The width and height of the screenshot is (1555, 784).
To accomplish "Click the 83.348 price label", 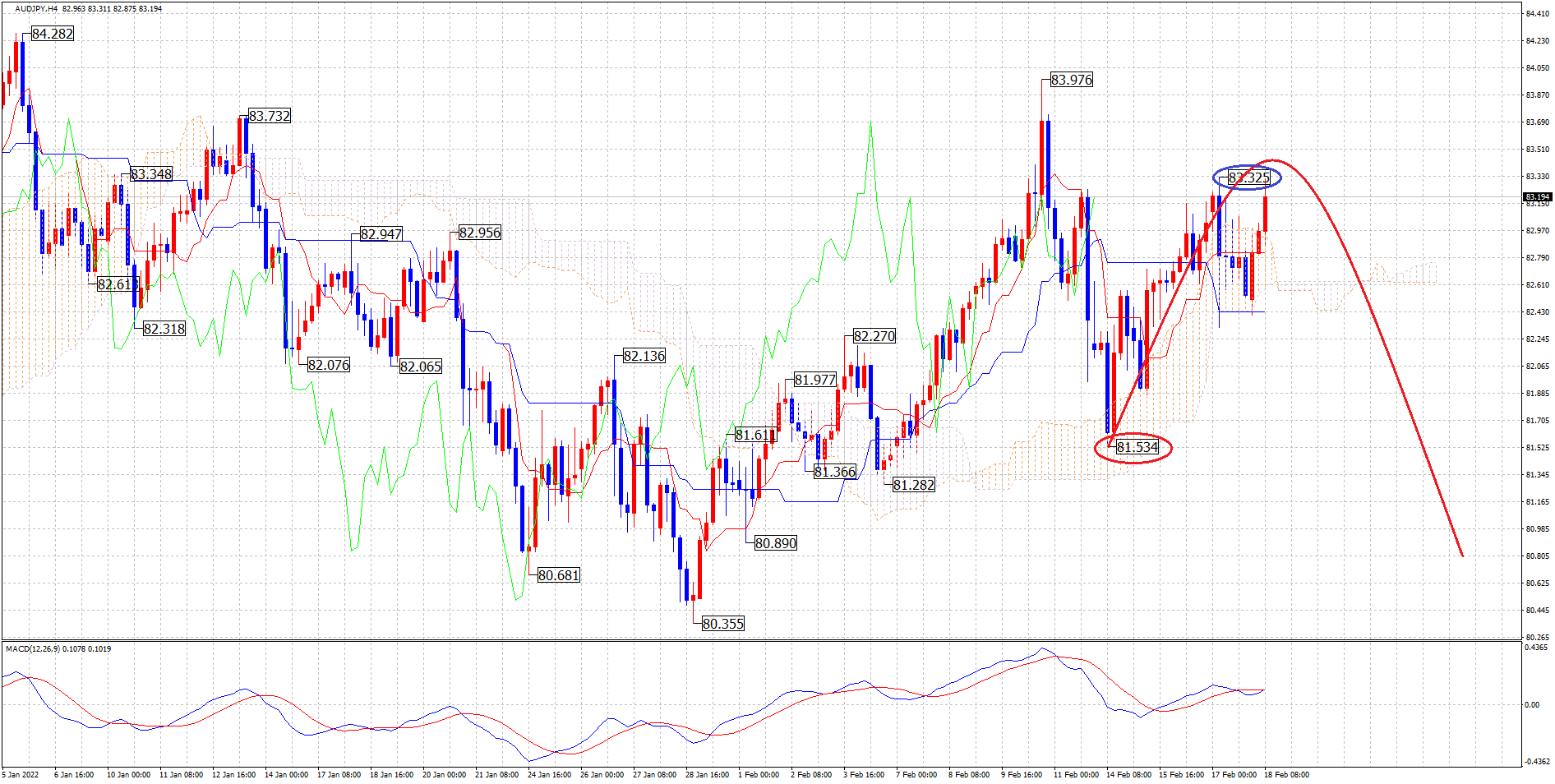I will (151, 174).
